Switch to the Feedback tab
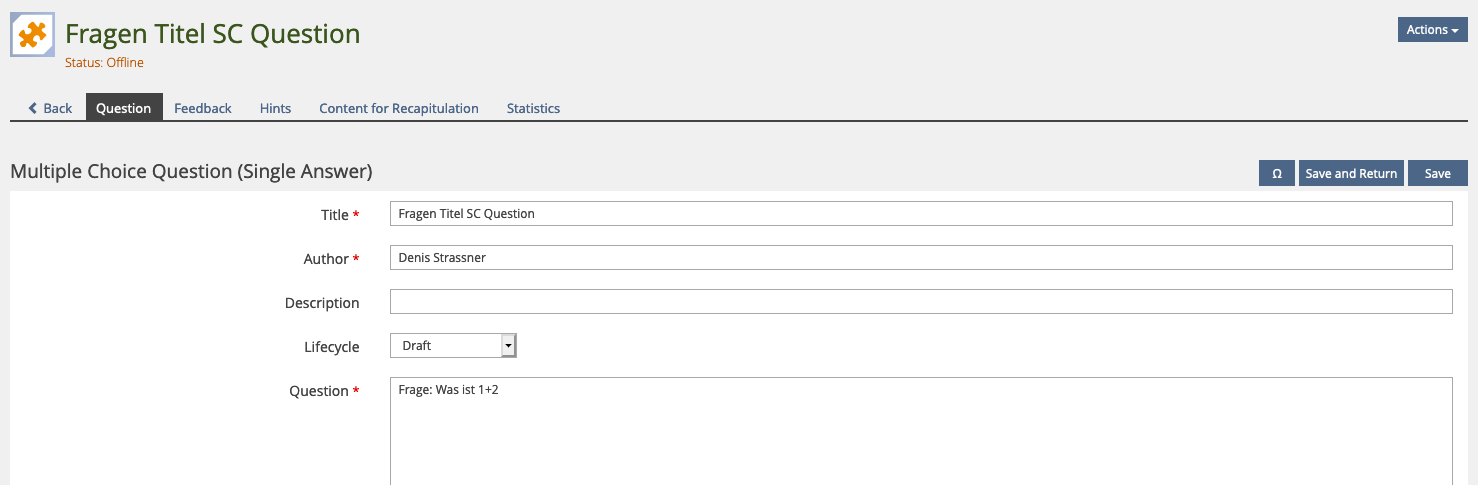This screenshot has width=1478, height=485. click(203, 108)
